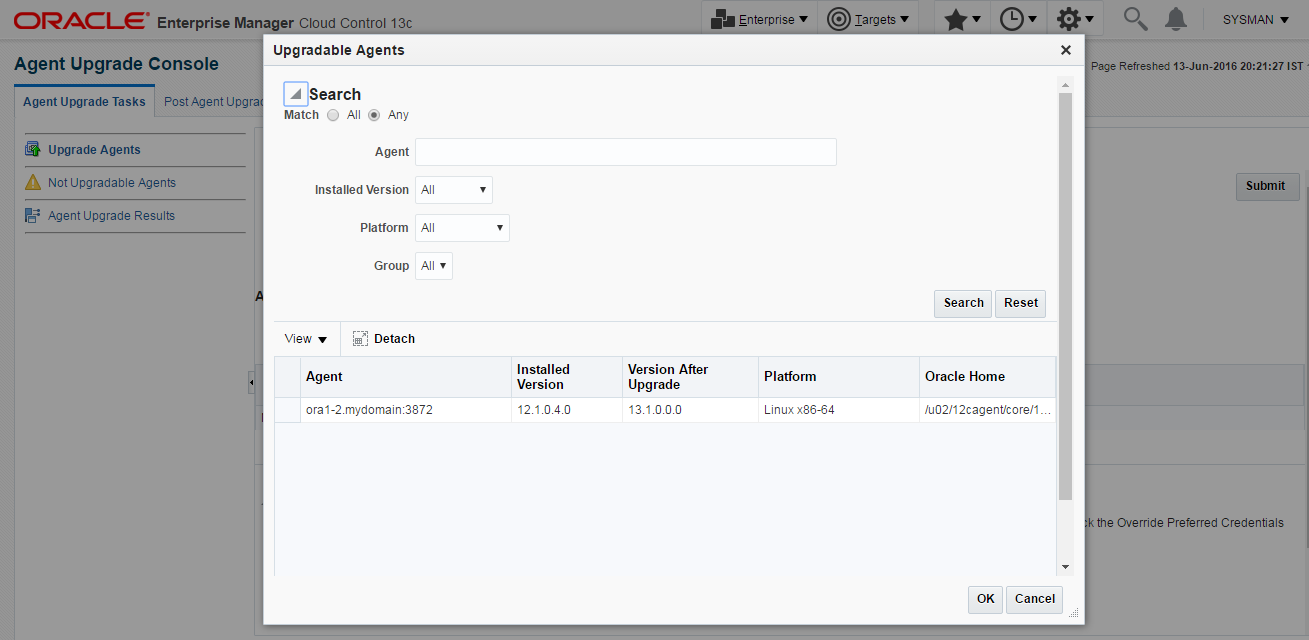The height and width of the screenshot is (640, 1309).
Task: Click the Detach table icon
Action: click(361, 339)
